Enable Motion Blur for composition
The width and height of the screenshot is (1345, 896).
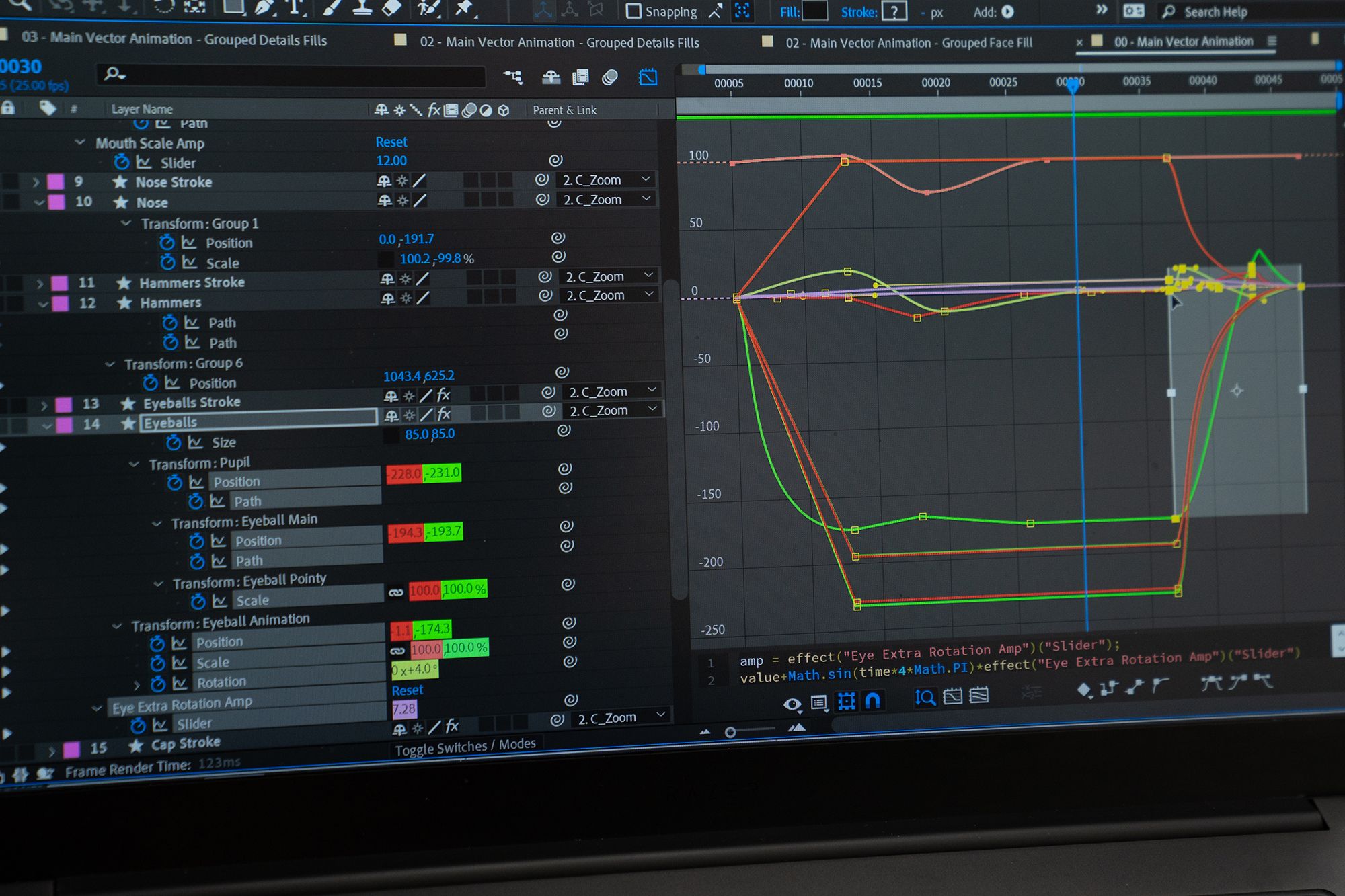coord(610,77)
